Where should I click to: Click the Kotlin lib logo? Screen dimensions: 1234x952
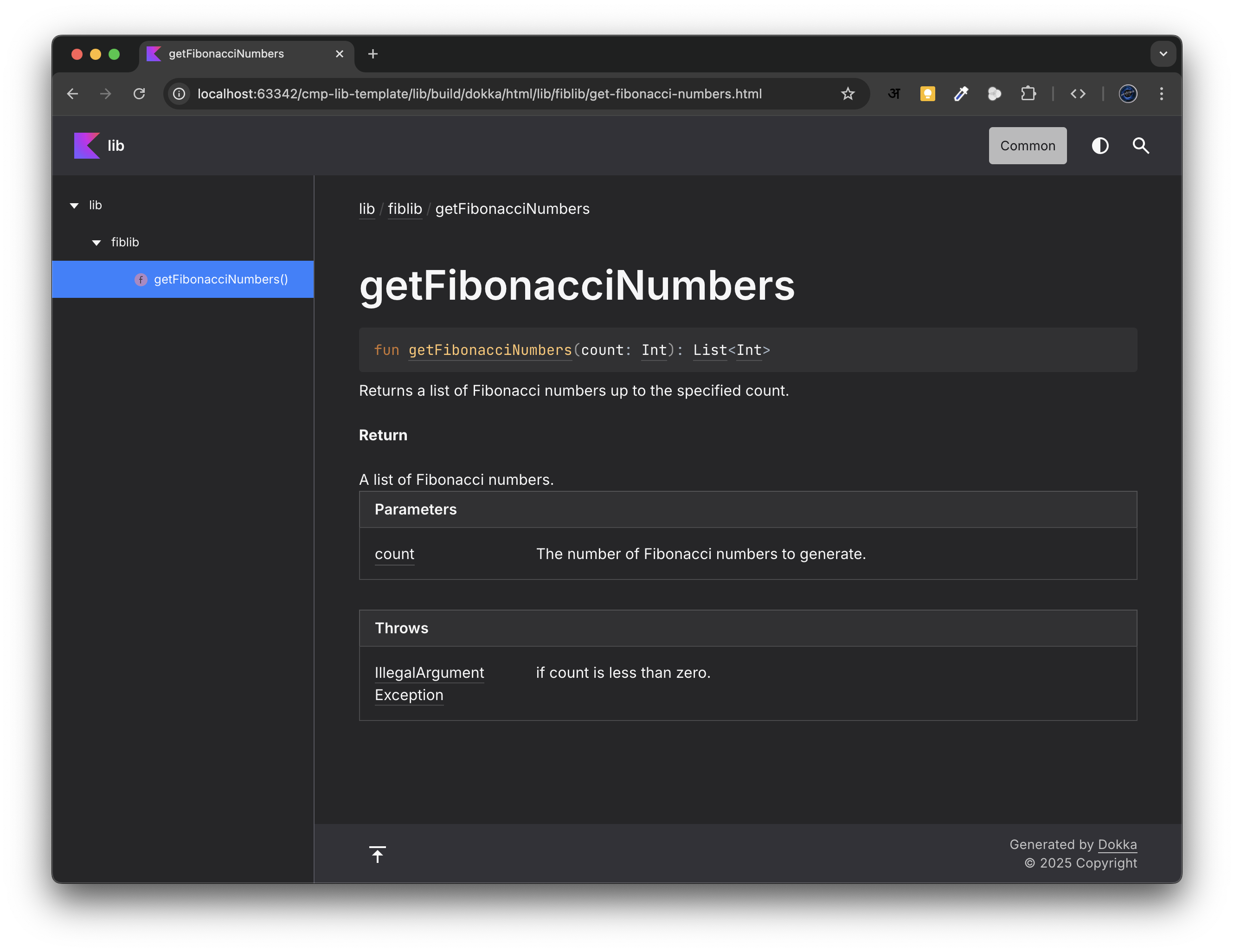pos(86,145)
